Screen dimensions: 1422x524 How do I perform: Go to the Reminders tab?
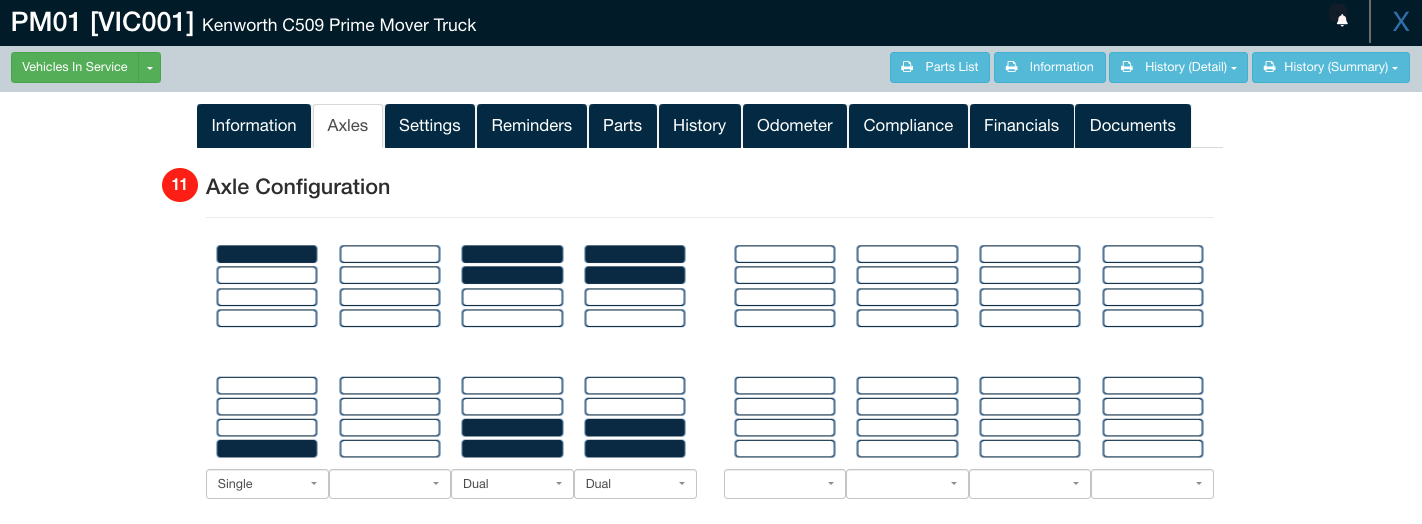coord(532,126)
